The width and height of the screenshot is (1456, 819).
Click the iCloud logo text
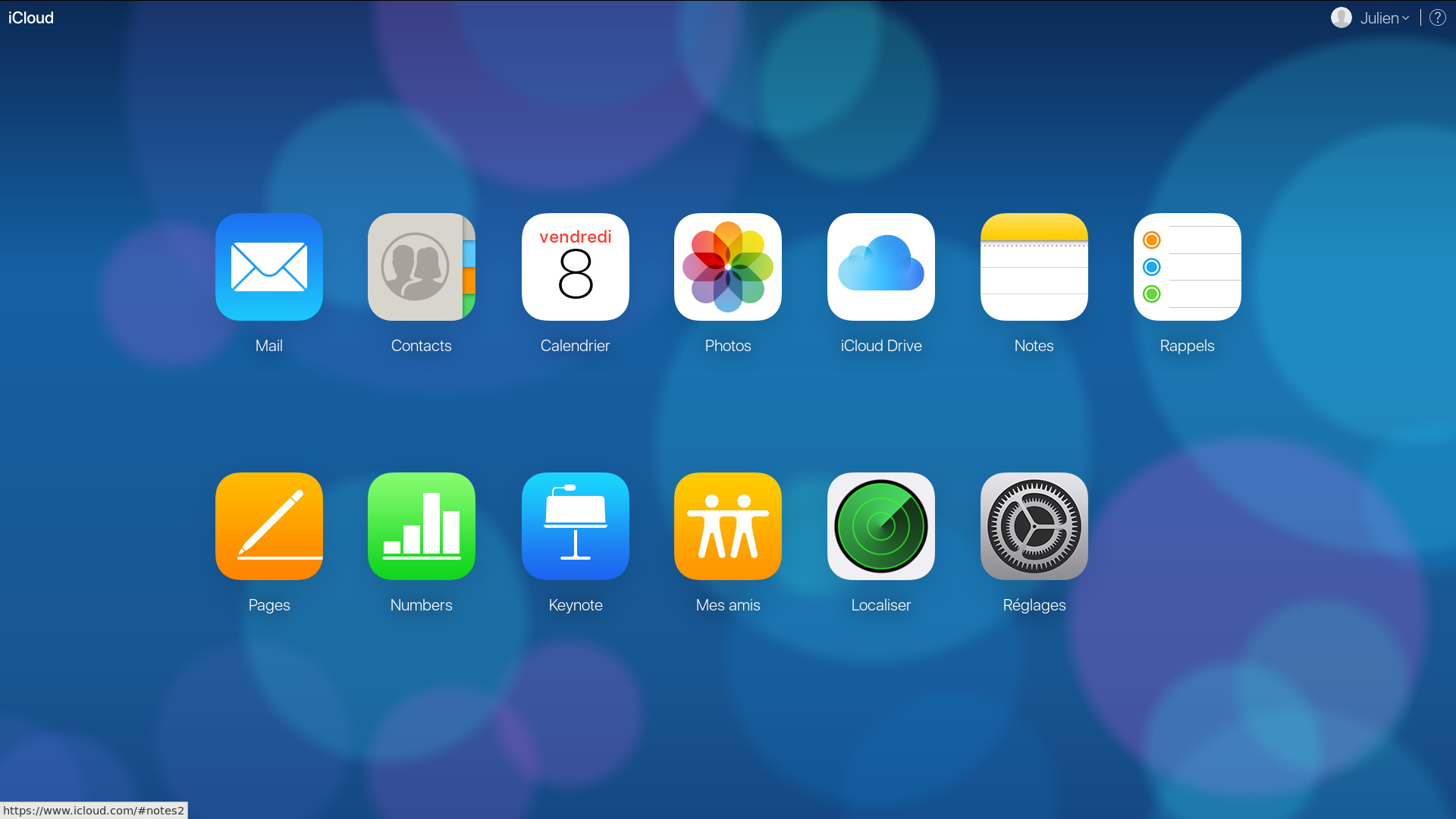click(x=31, y=17)
